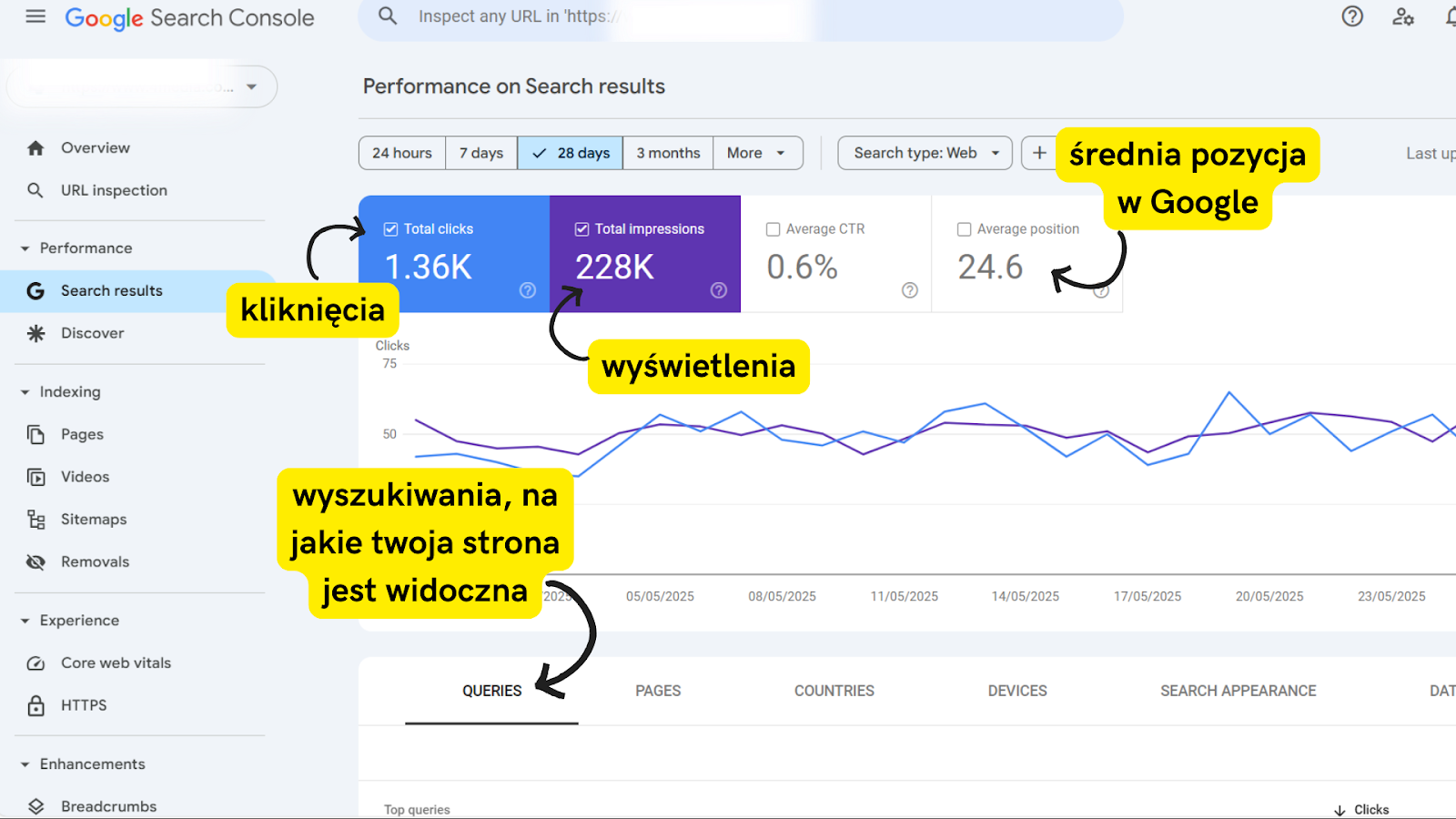1456x819 pixels.
Task: Click the 24.6 average position value
Action: tap(990, 267)
